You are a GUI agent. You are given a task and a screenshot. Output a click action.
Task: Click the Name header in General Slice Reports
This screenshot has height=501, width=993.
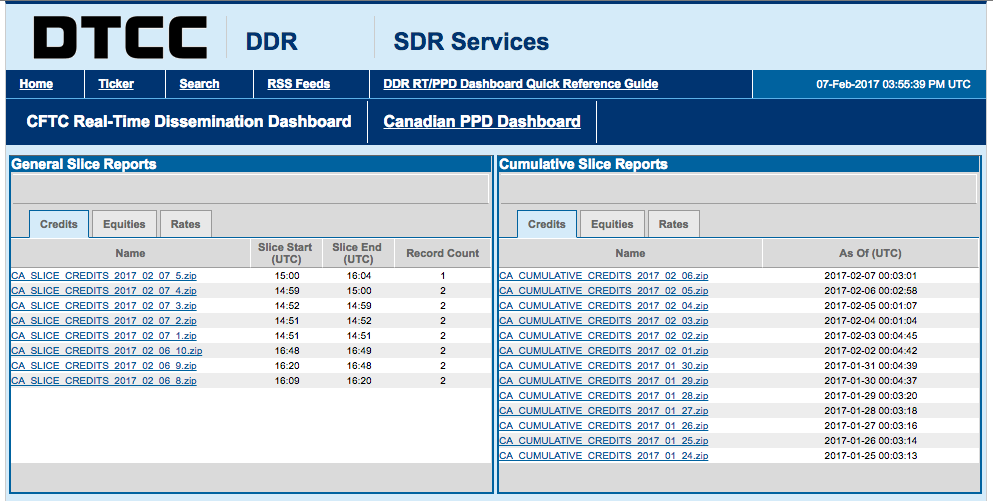pos(130,253)
